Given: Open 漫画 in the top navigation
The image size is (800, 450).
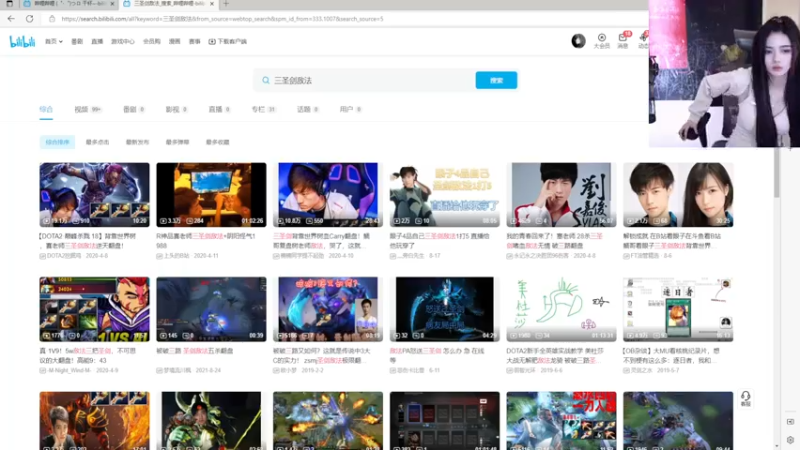Looking at the screenshot, I should (174, 41).
